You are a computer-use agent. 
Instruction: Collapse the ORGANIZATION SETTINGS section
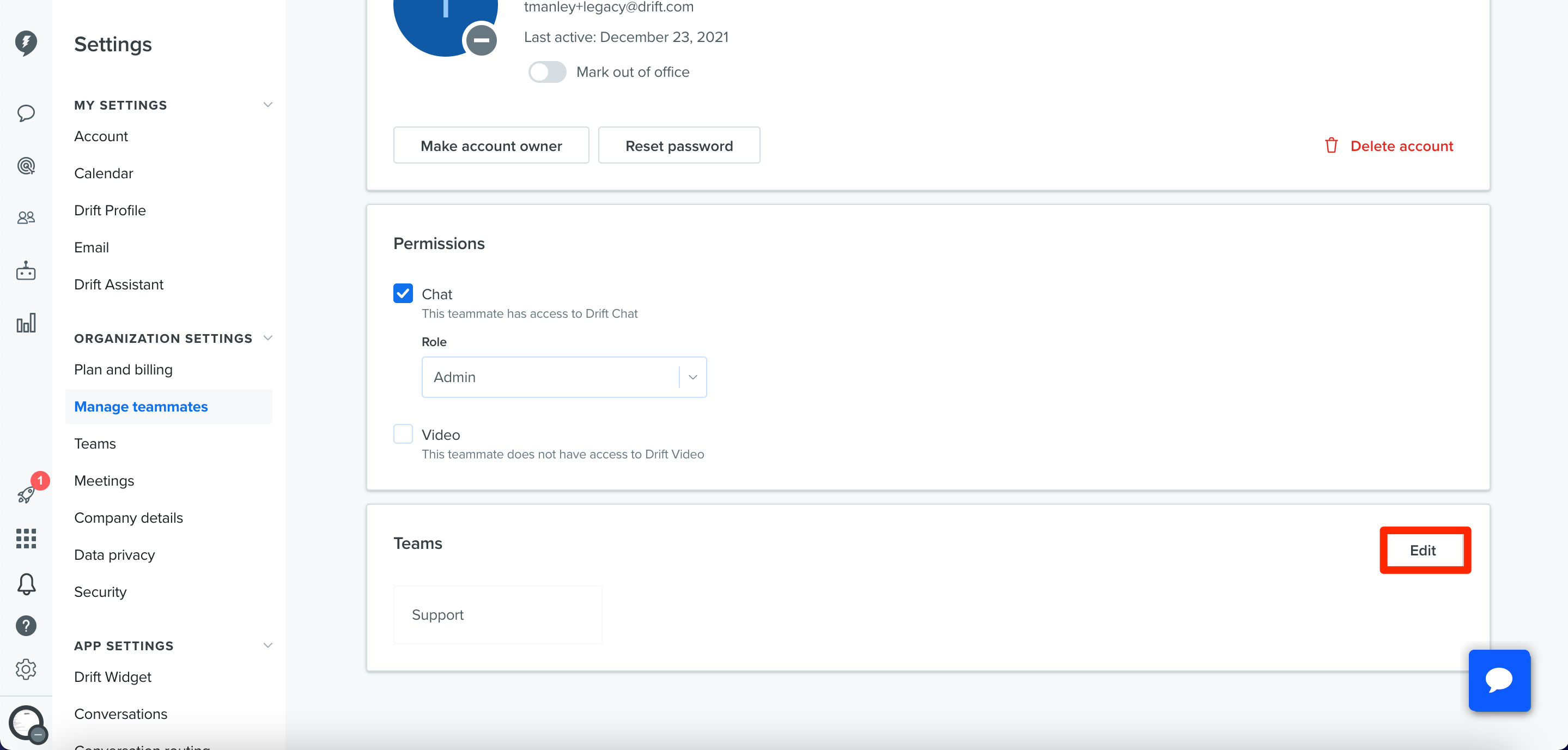267,338
